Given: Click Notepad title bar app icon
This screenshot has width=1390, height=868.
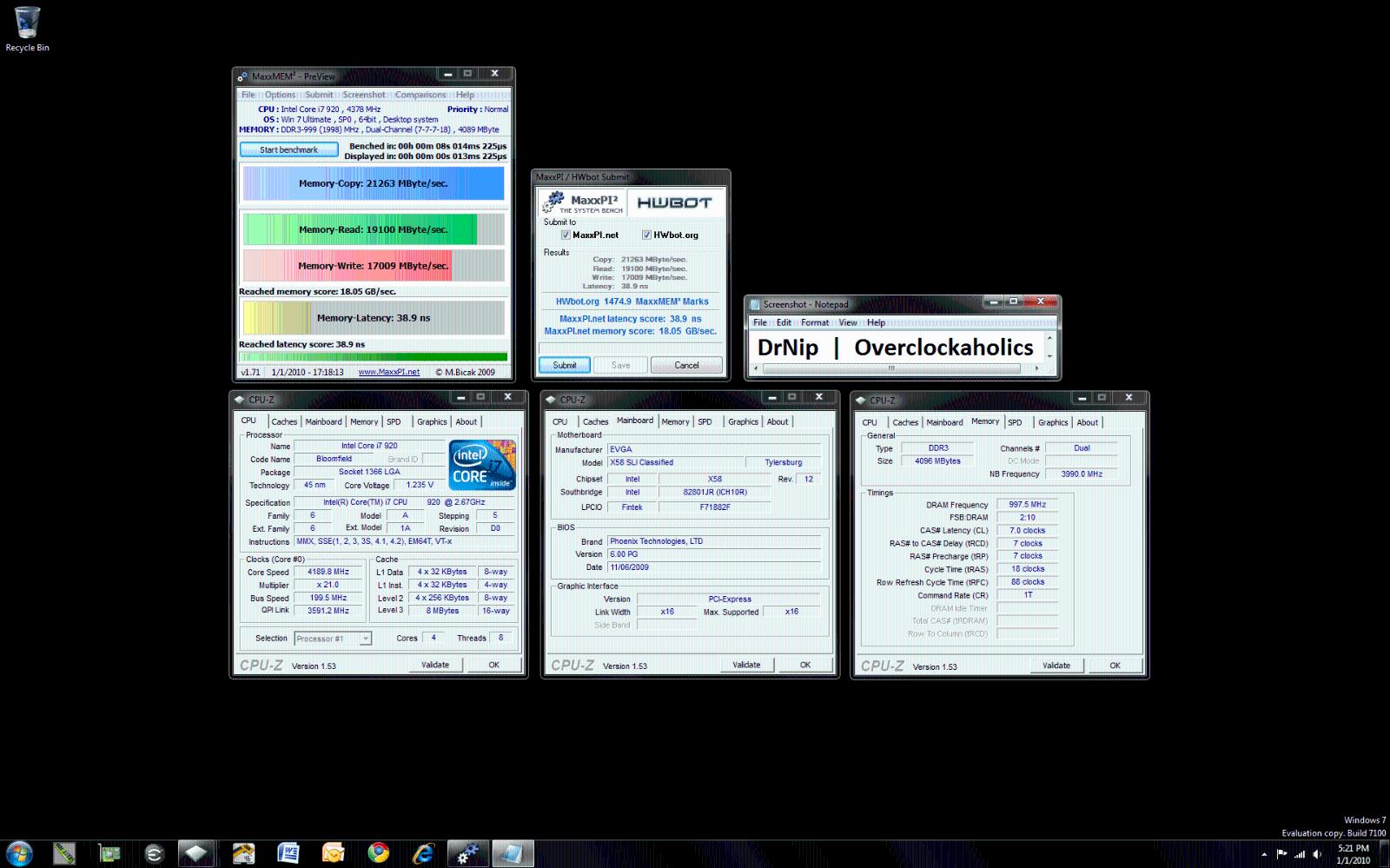Looking at the screenshot, I should pos(755,304).
